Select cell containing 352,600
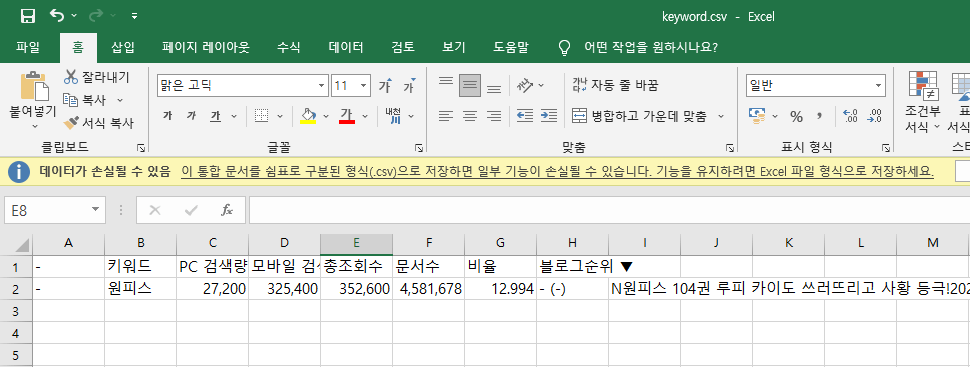 click(356, 288)
